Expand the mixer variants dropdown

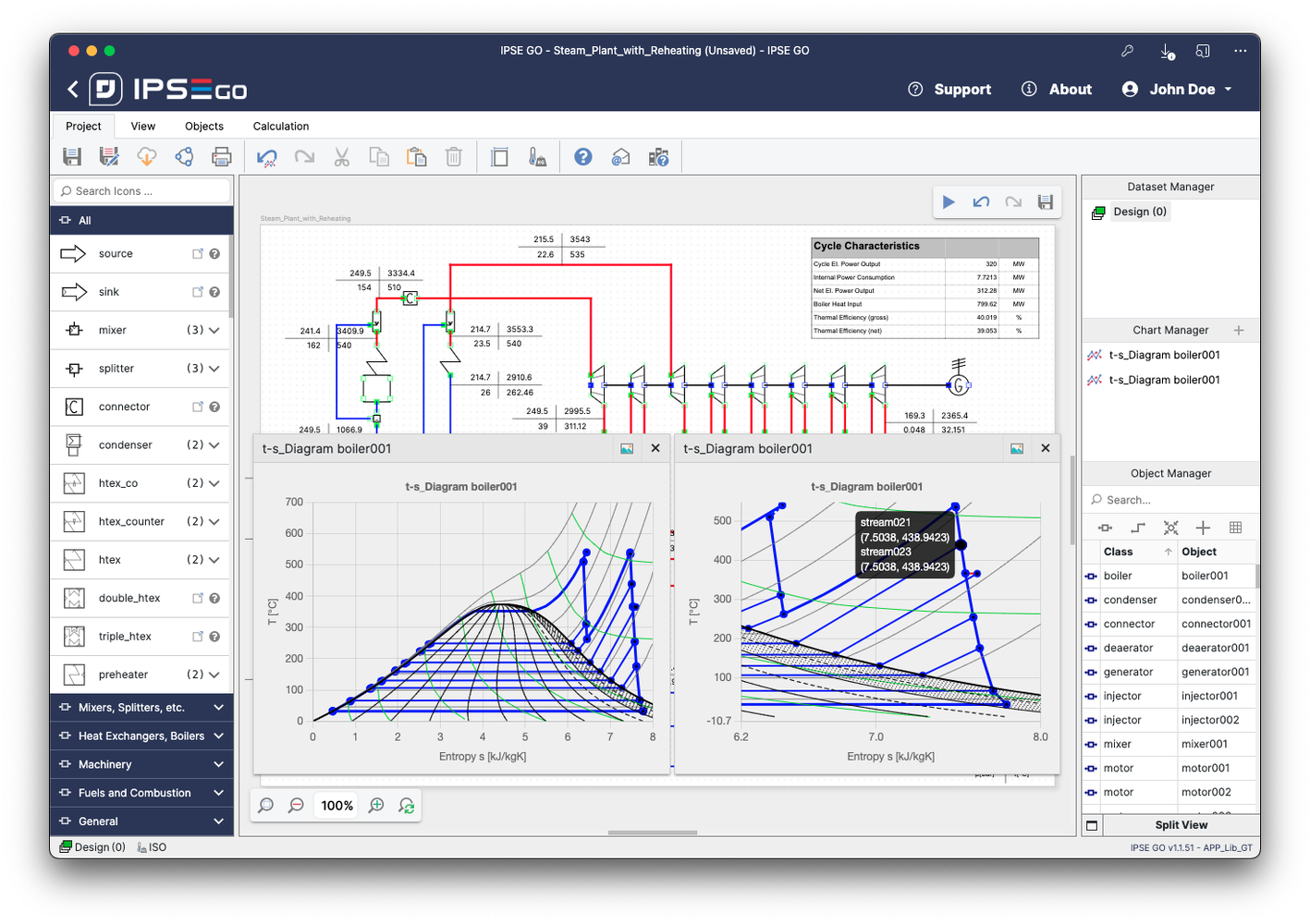(214, 330)
